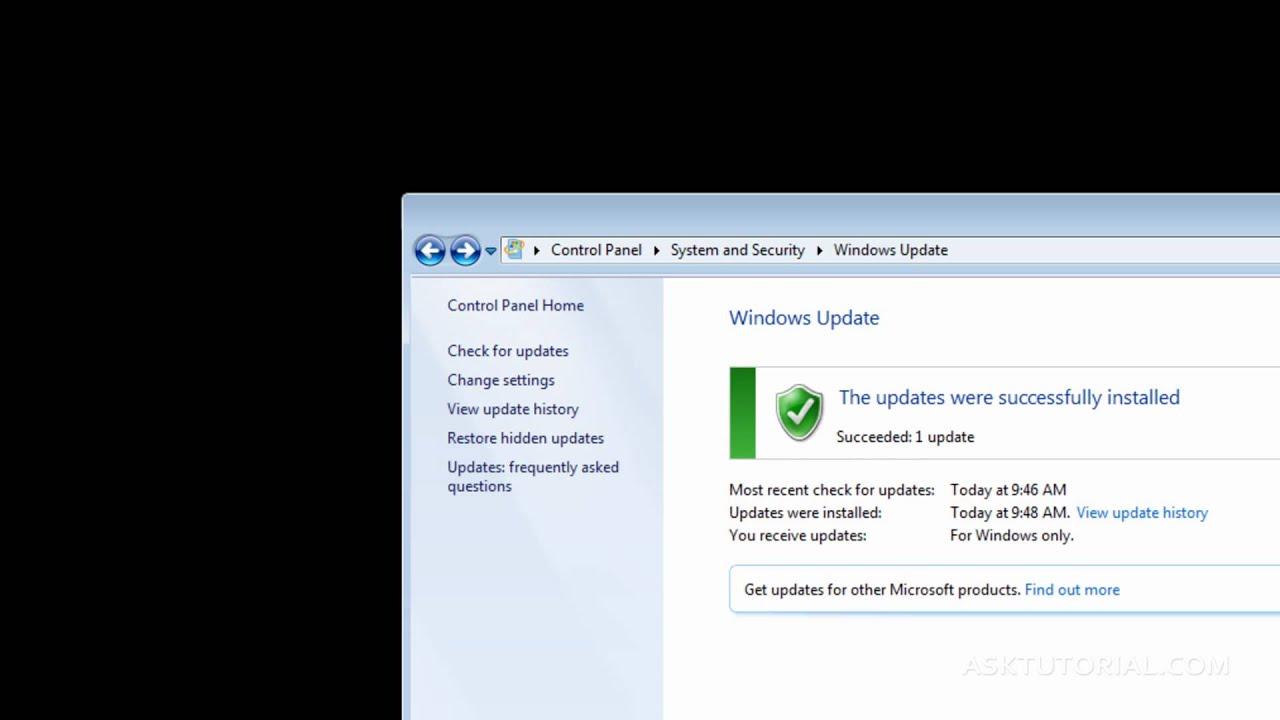Click the Forward navigation arrow
Image resolution: width=1280 pixels, height=720 pixels.
(x=465, y=250)
